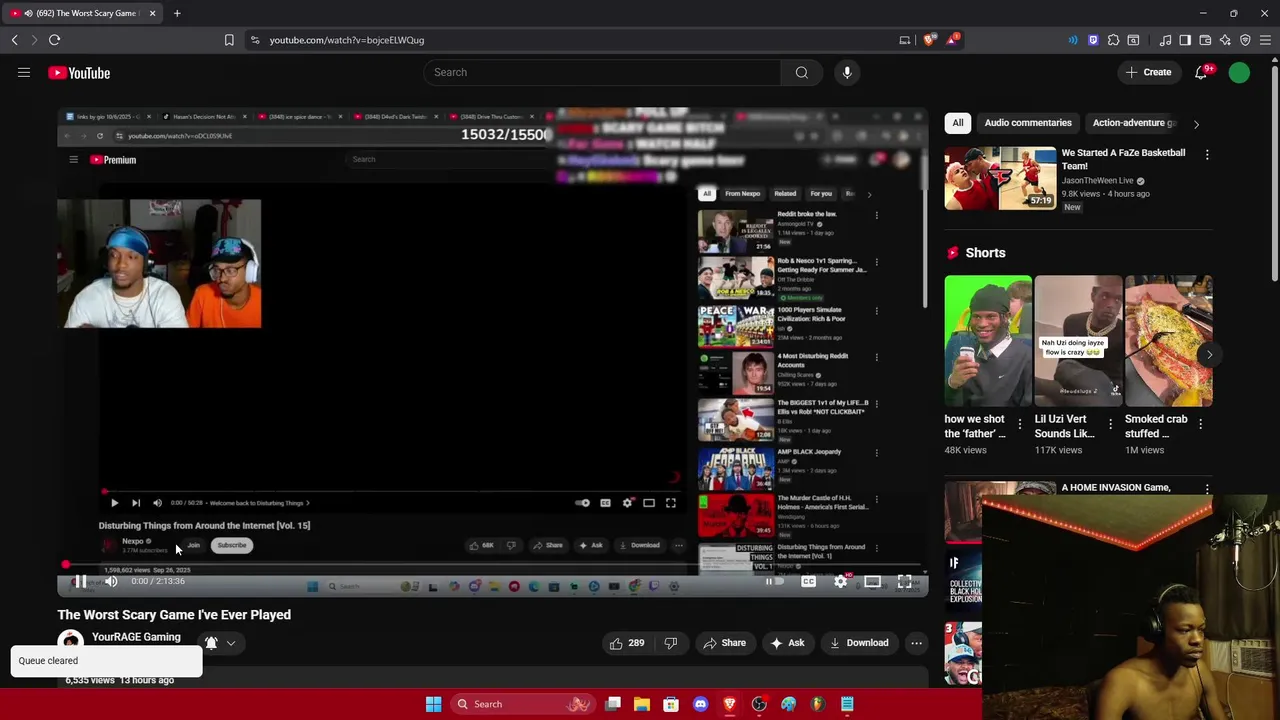1280x720 pixels.
Task: Show next shorts with the arrow
Action: [x=1209, y=355]
